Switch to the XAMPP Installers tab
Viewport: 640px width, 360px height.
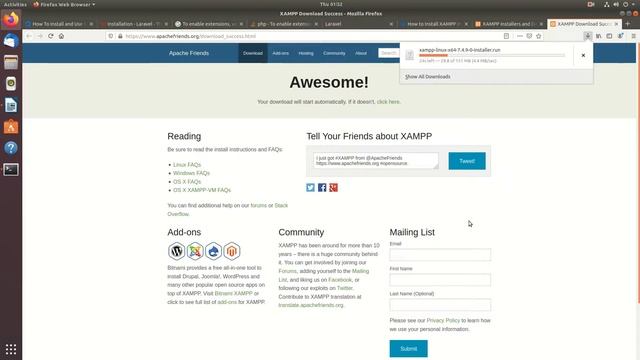(x=509, y=24)
